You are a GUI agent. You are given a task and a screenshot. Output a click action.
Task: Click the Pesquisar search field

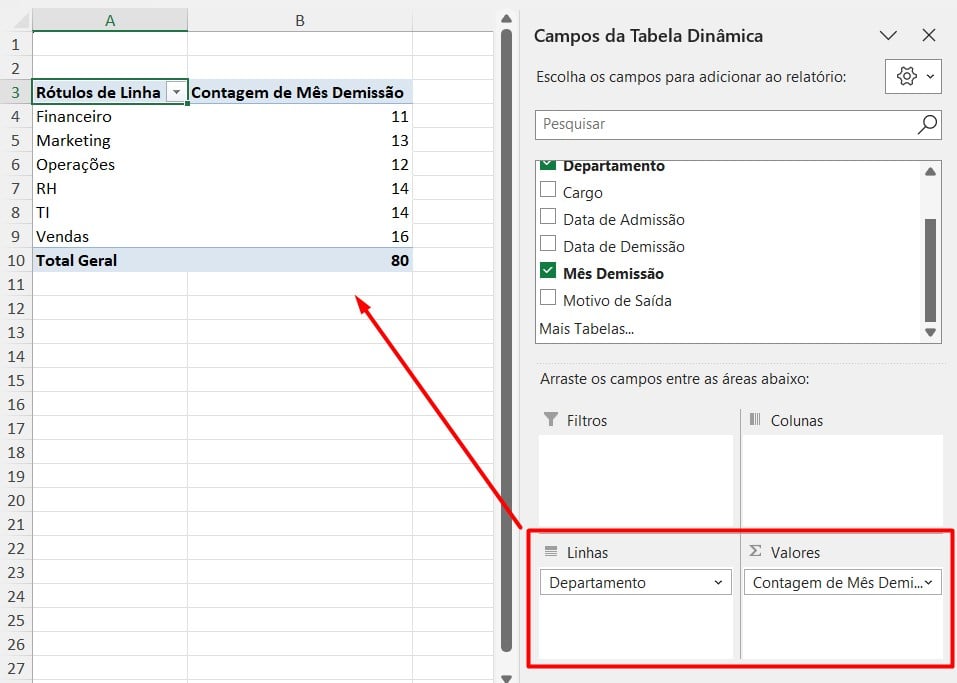[738, 124]
